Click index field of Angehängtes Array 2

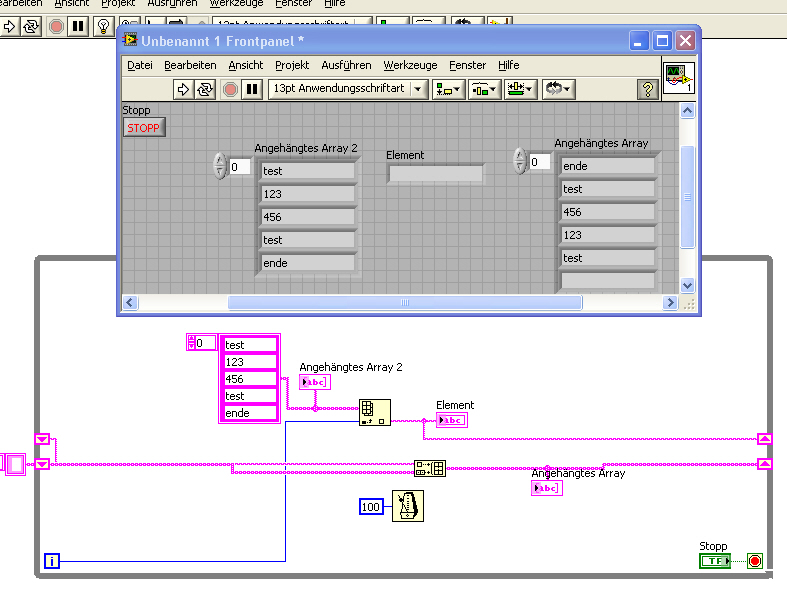239,167
